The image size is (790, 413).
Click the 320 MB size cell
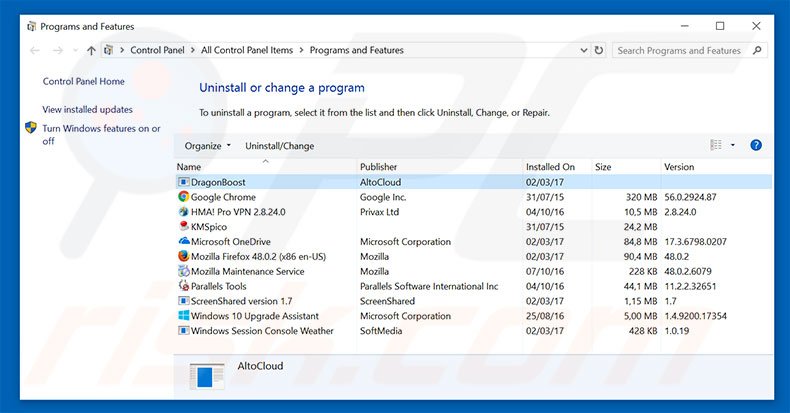pos(641,197)
